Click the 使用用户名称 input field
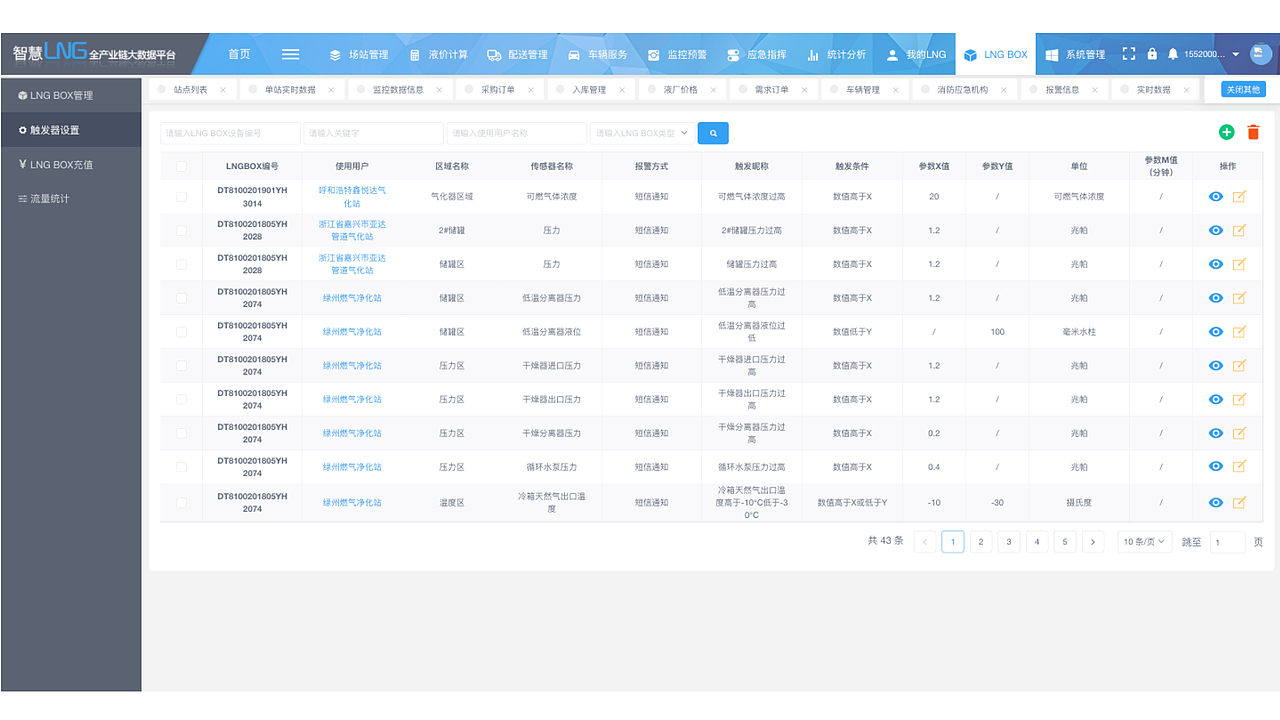The height and width of the screenshot is (720, 1280). [517, 132]
